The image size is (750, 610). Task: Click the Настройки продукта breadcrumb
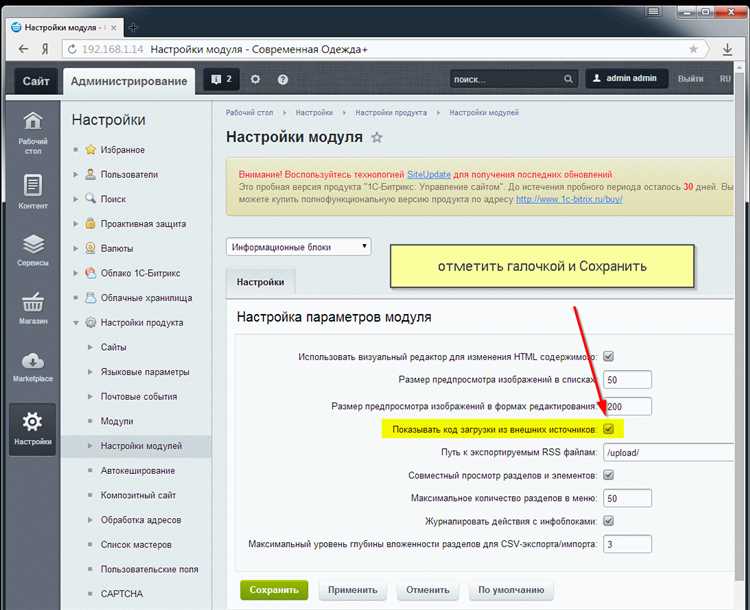pos(391,113)
